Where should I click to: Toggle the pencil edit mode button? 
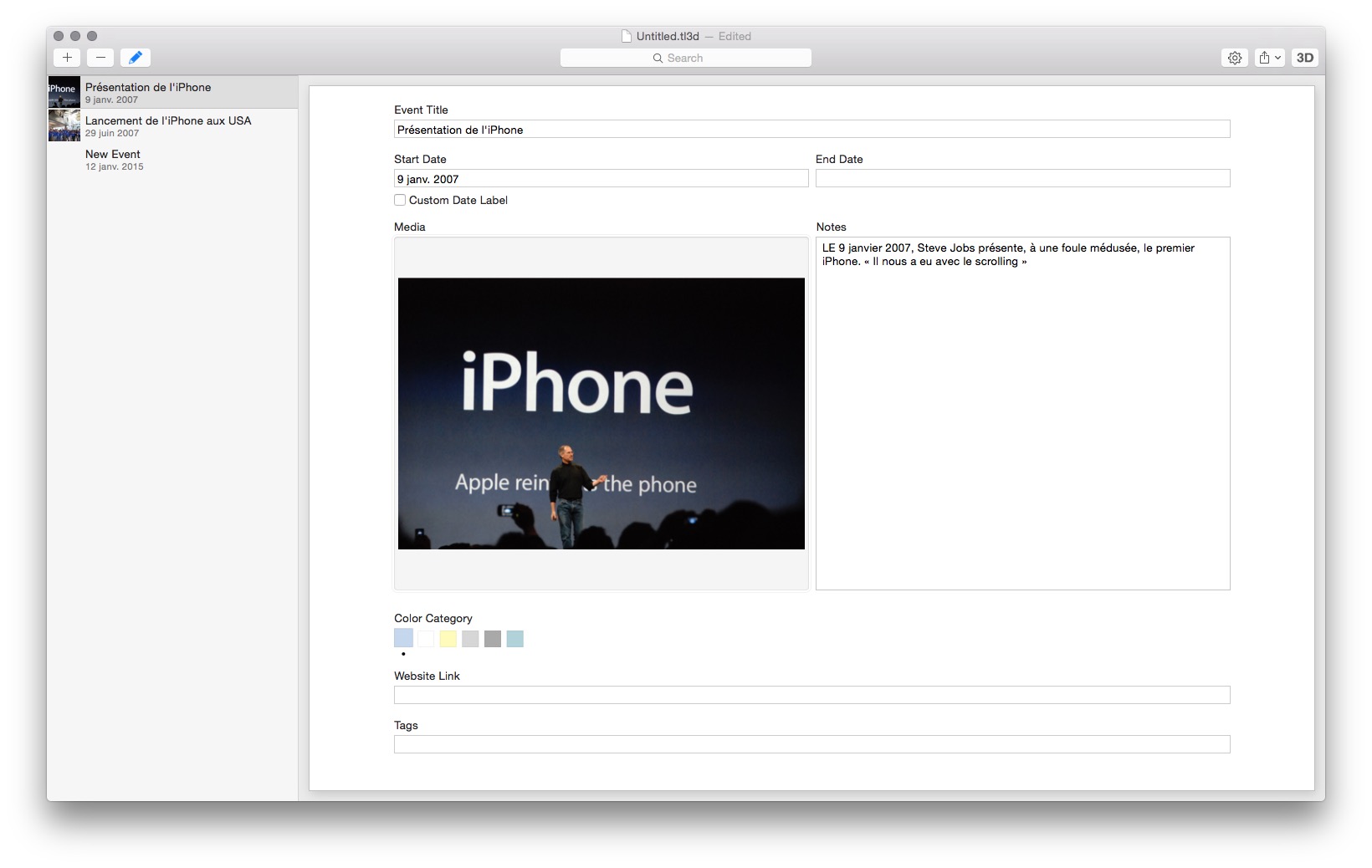point(136,58)
